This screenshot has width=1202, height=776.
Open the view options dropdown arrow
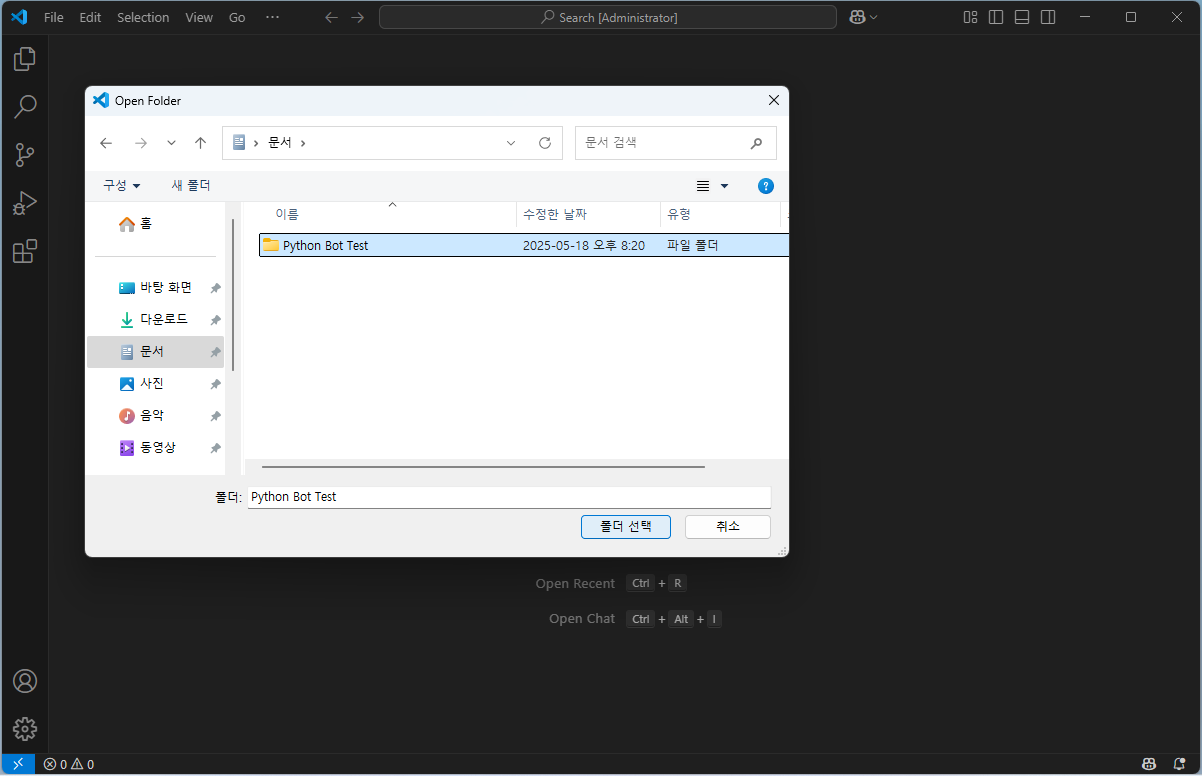(x=725, y=186)
